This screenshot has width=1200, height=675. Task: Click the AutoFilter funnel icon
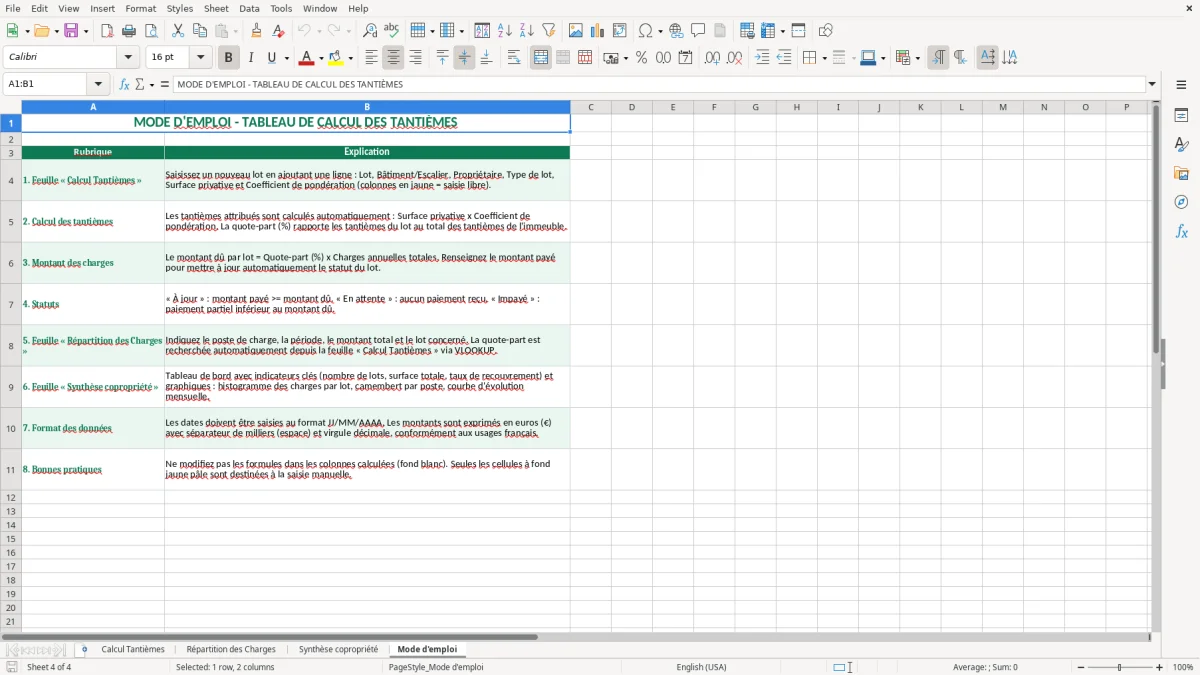548,31
